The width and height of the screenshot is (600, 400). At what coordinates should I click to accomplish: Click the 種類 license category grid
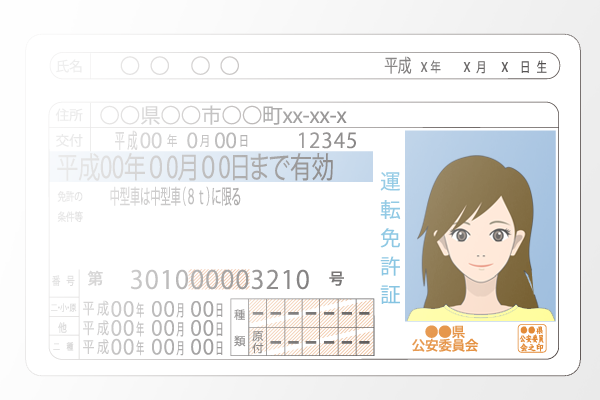(300, 325)
